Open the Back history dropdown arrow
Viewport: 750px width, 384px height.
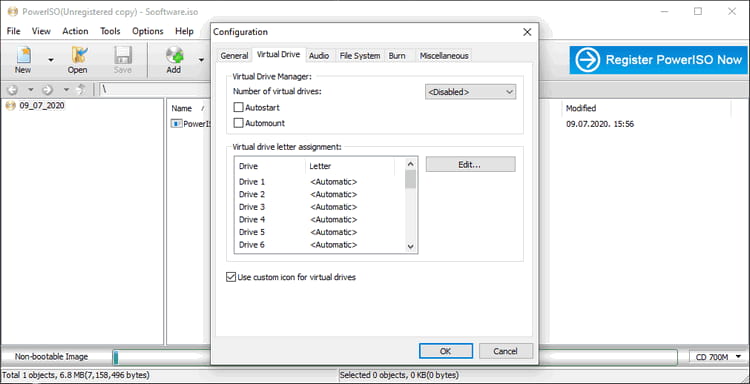(x=31, y=89)
